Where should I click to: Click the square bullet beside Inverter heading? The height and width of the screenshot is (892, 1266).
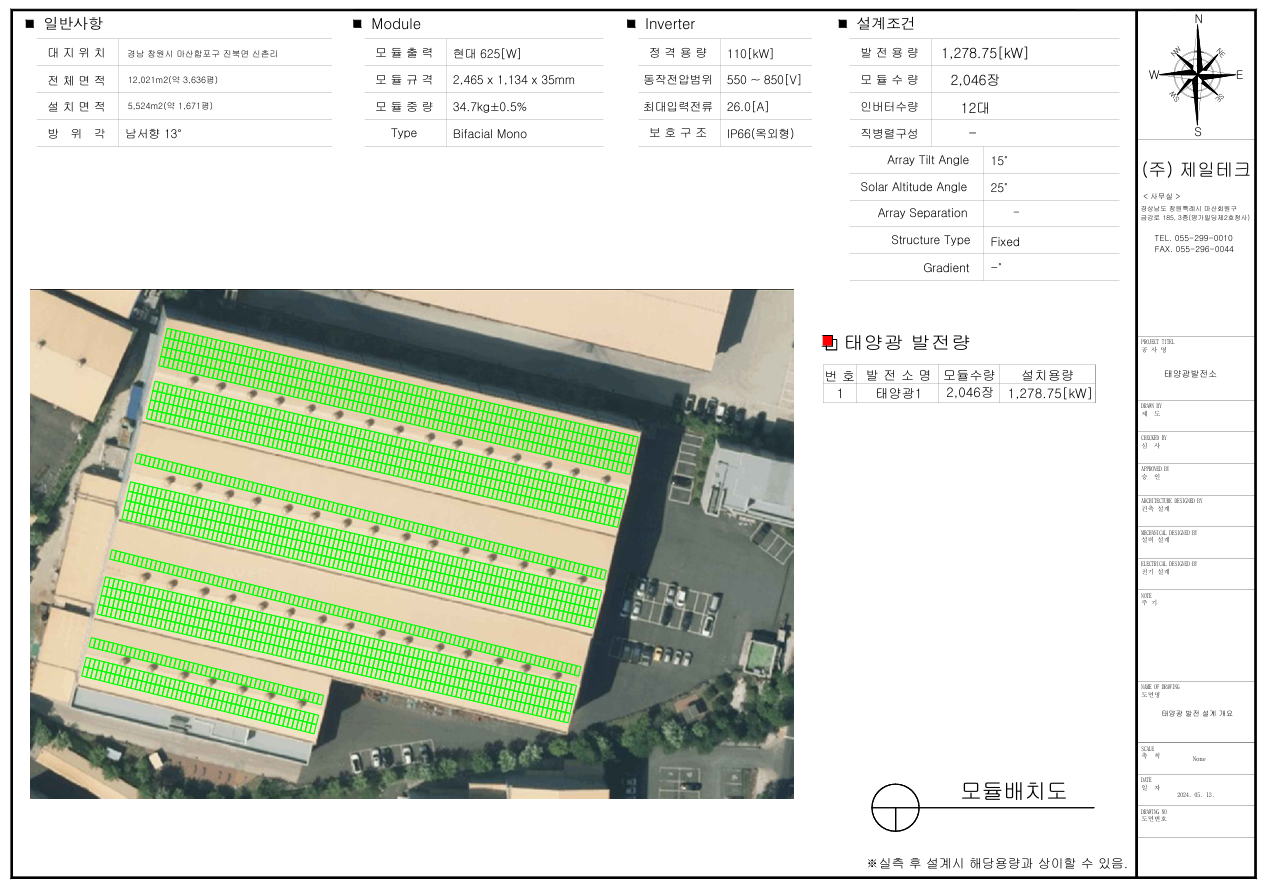pos(631,24)
